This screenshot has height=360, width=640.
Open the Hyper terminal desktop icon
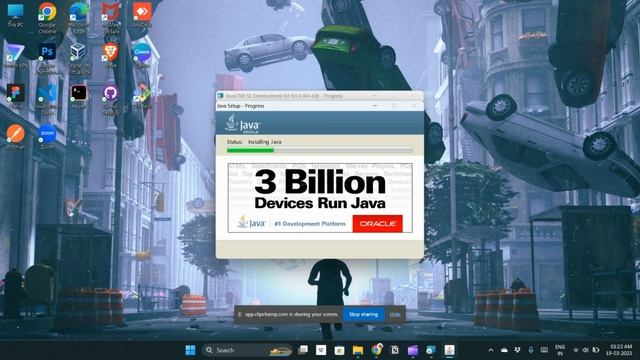point(79,96)
